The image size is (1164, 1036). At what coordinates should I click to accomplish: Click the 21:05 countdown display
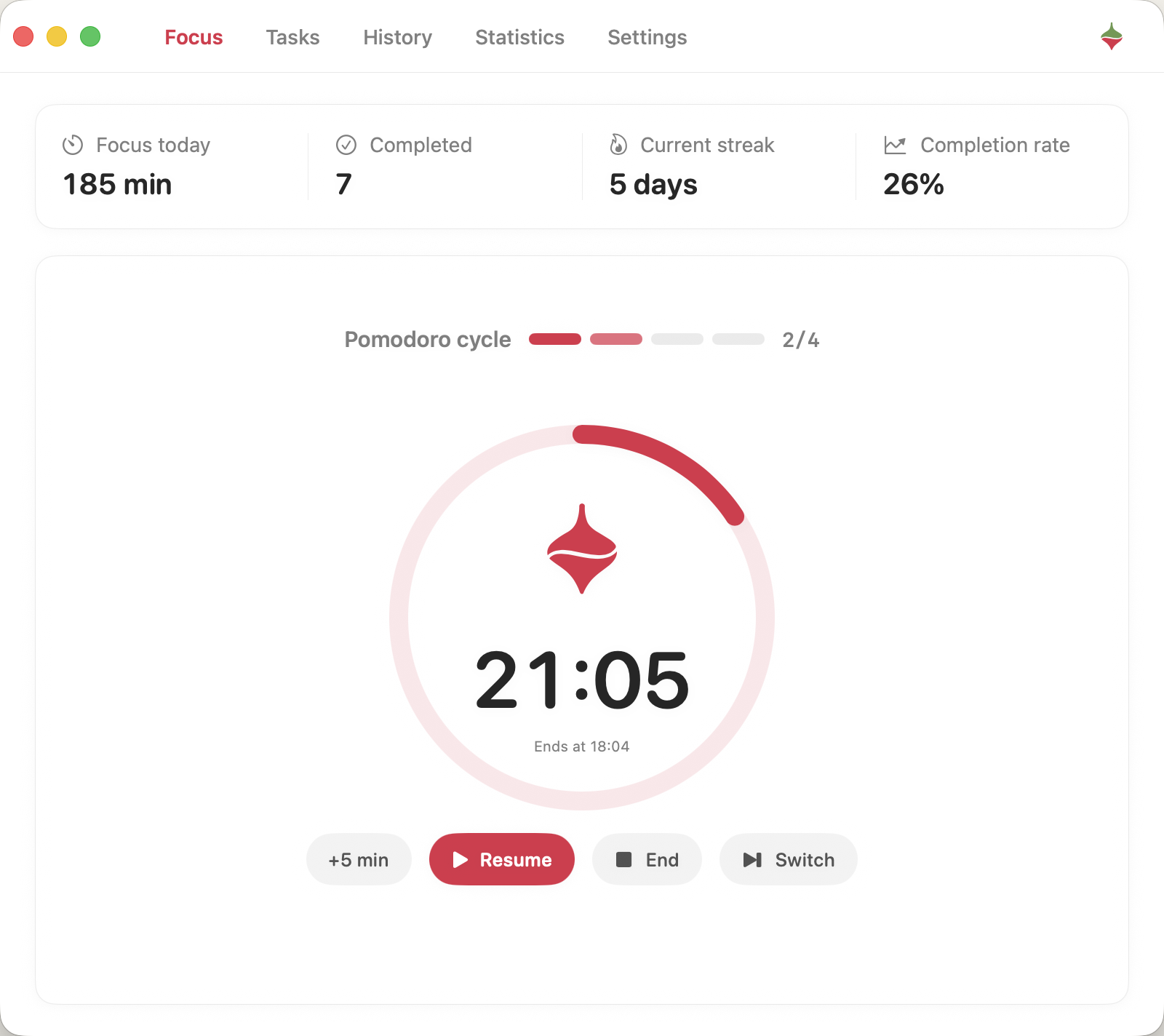[x=582, y=680]
